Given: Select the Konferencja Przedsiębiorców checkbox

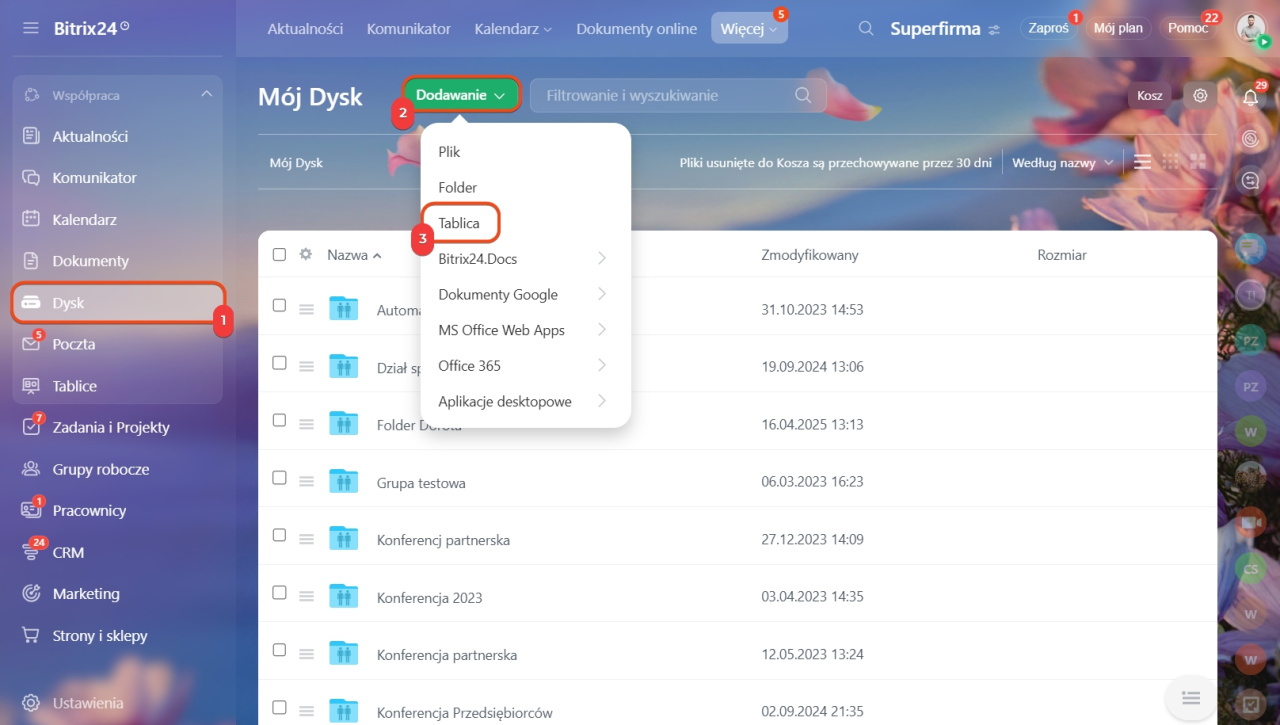Looking at the screenshot, I should 280,707.
